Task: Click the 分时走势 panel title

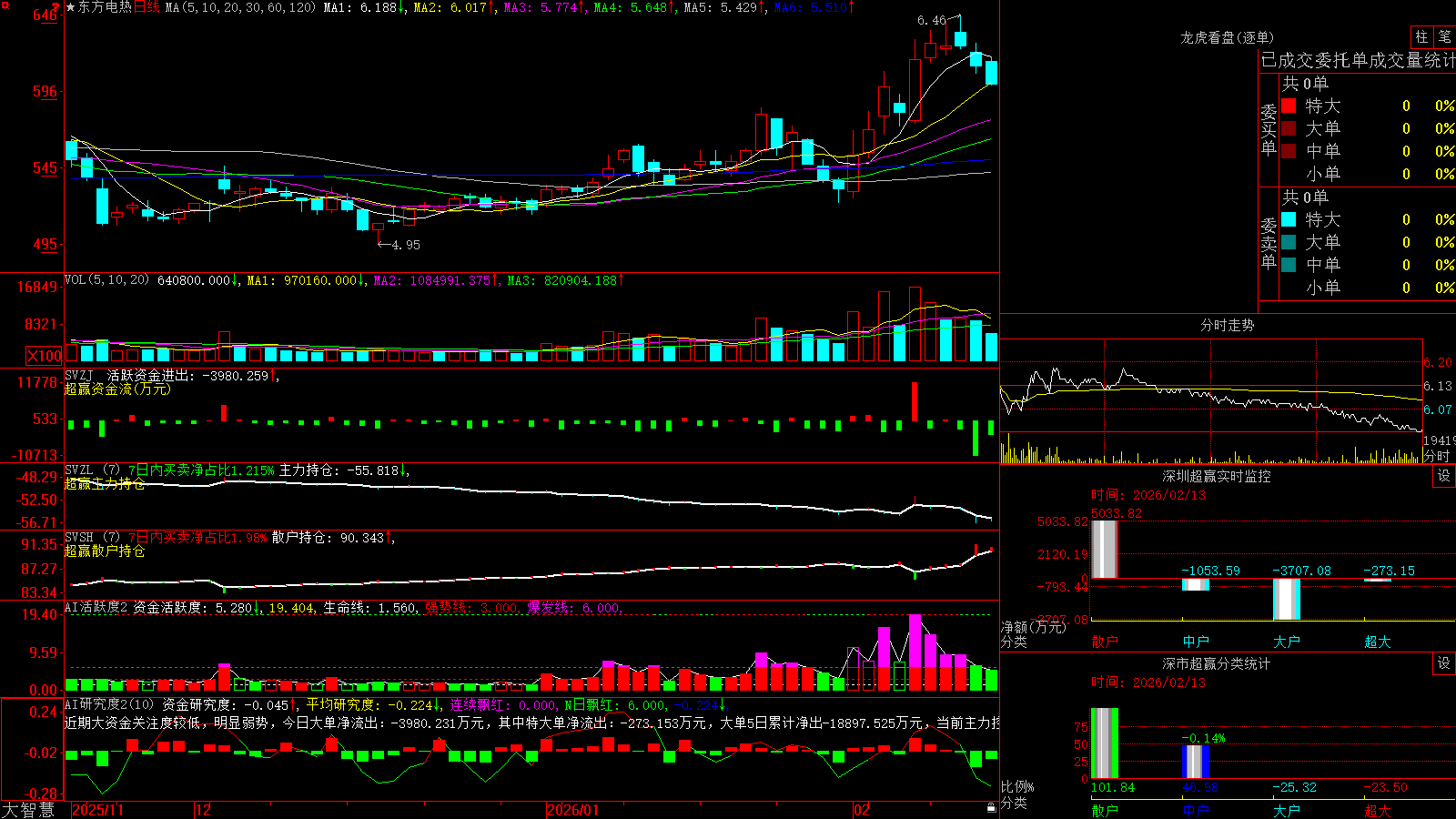Action: tap(1227, 325)
